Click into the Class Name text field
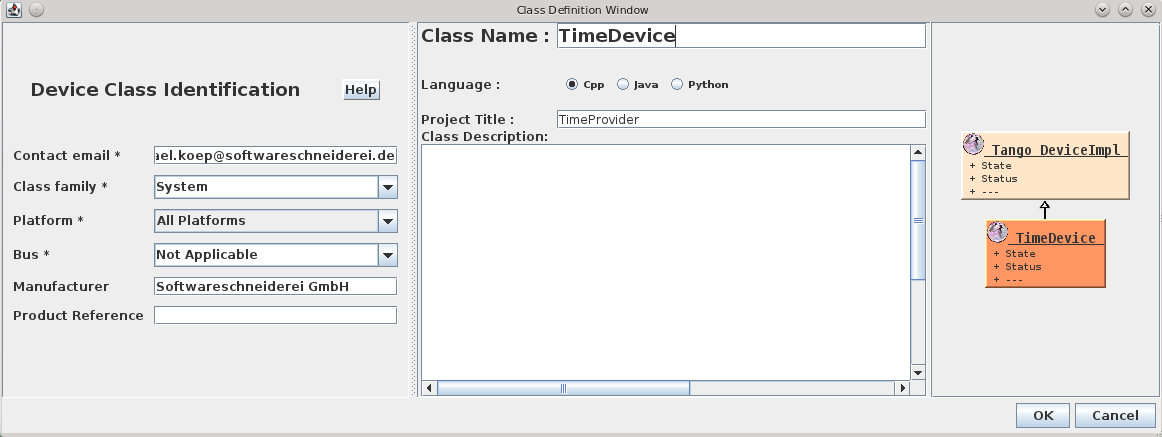The width and height of the screenshot is (1162, 437). click(x=740, y=36)
